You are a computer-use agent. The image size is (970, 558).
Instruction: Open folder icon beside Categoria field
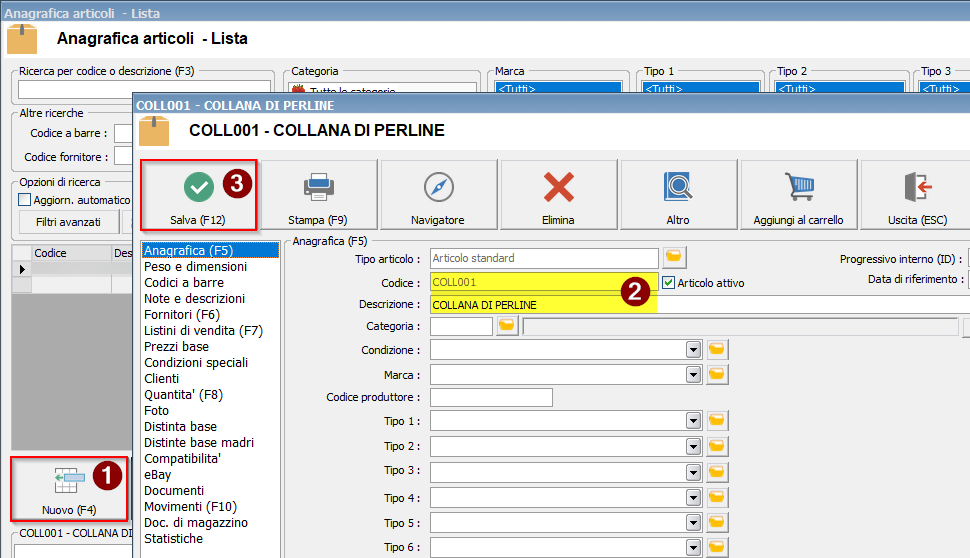[507, 326]
